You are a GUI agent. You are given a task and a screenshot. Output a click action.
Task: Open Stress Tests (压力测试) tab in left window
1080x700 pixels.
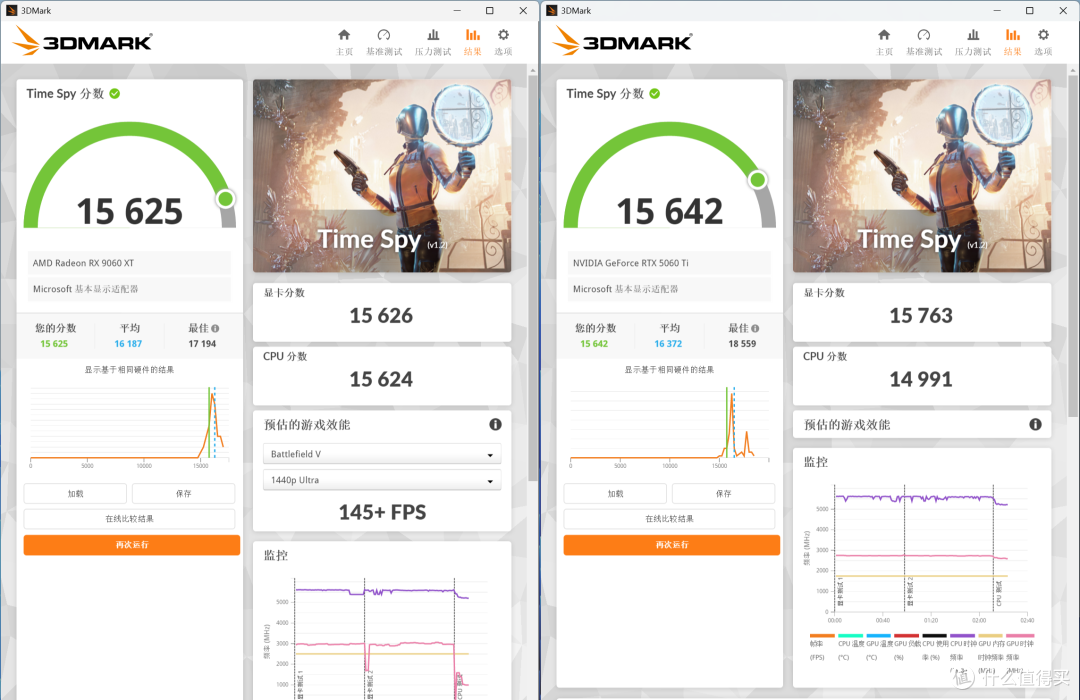(433, 42)
